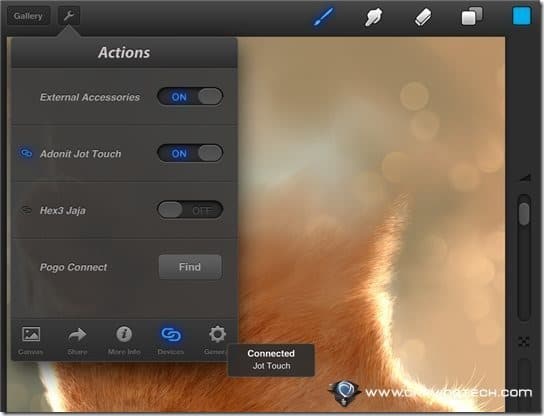
Task: Switch to the Share tab
Action: tap(77, 341)
